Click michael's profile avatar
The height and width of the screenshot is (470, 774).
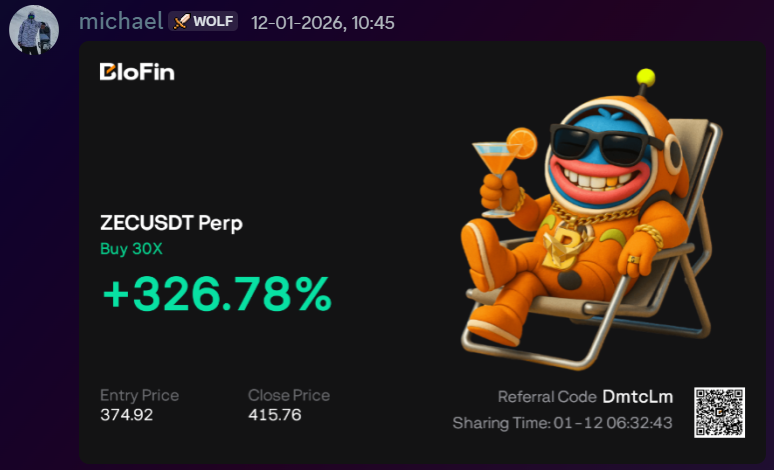[34, 29]
